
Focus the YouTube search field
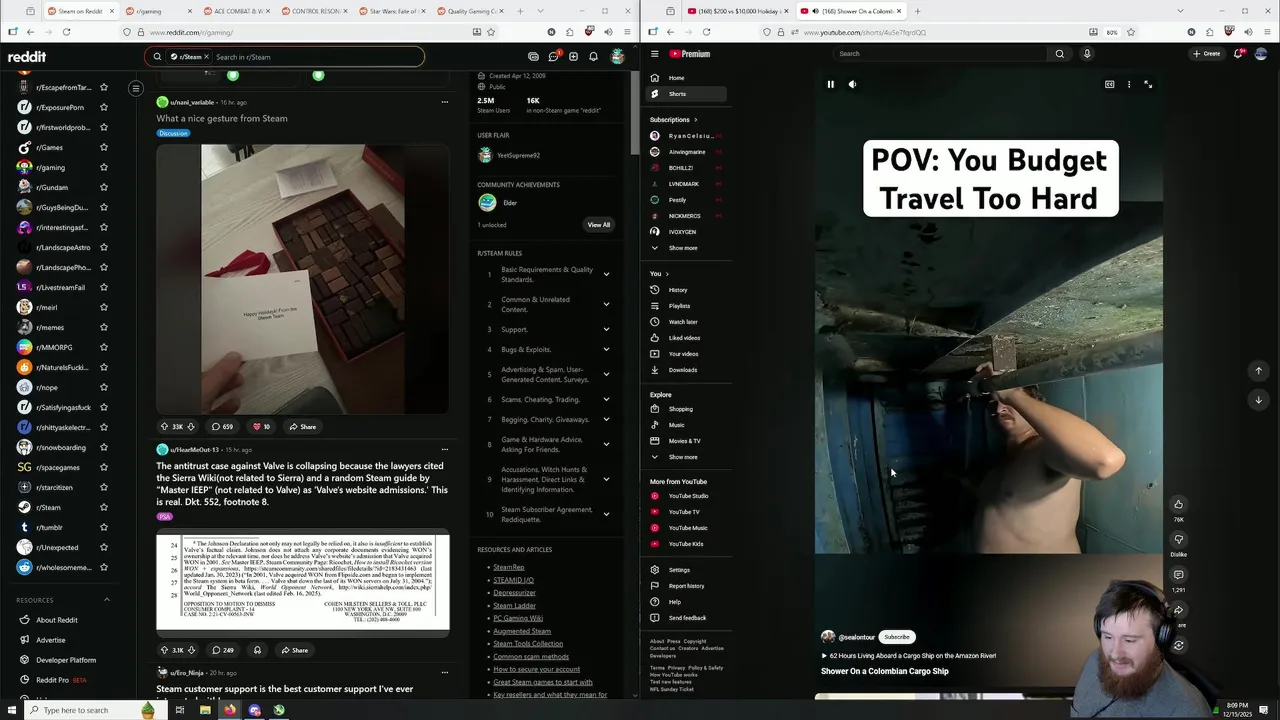[940, 54]
